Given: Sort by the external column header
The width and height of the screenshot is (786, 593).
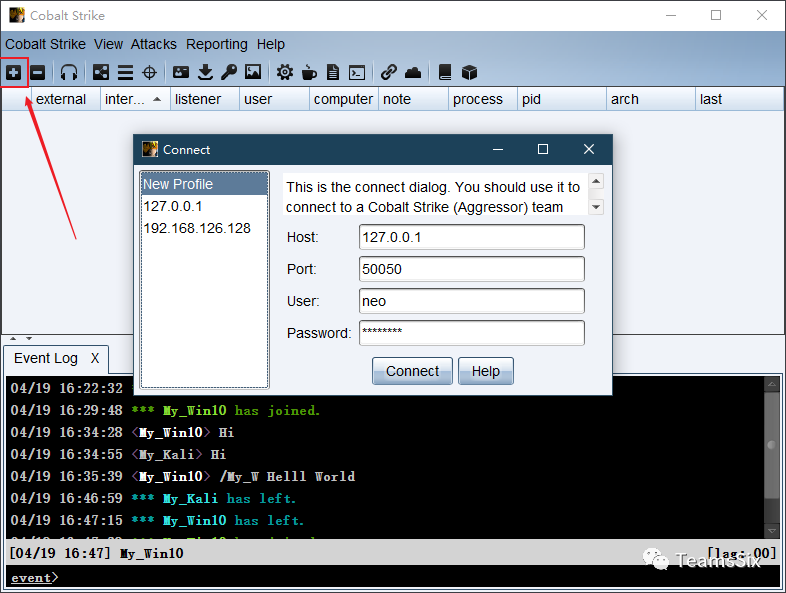Looking at the screenshot, I should [x=66, y=99].
